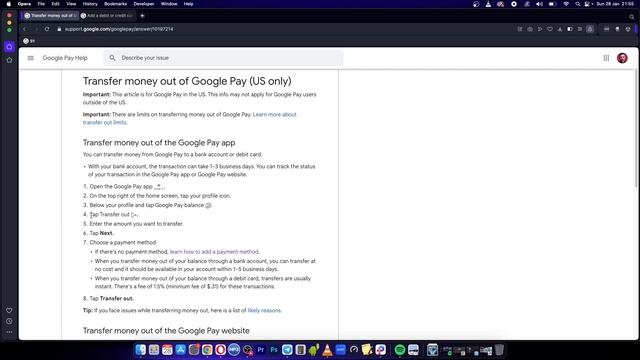640x360 pixels.
Task: Click the downloads icon in address bar
Action: click(560, 29)
